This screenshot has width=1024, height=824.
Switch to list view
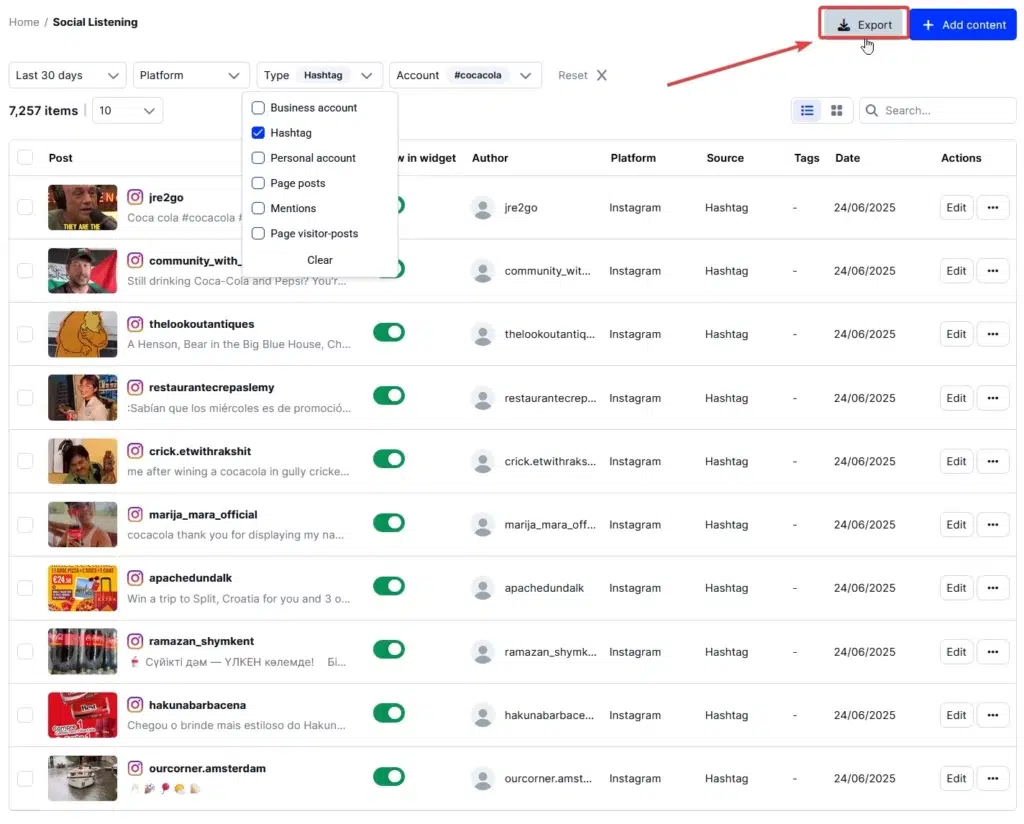pos(807,110)
